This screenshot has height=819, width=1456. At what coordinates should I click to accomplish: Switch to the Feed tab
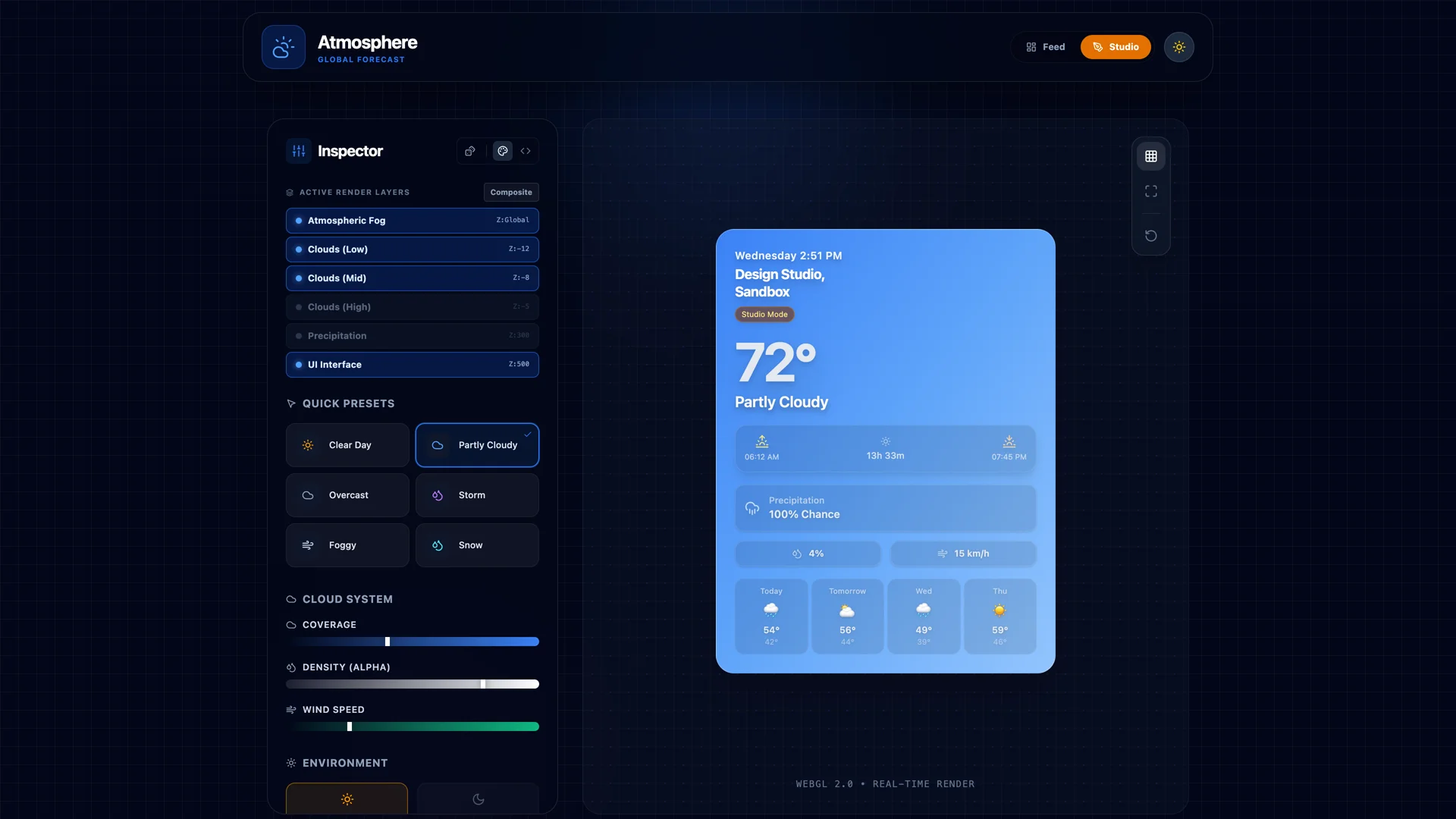1045,47
